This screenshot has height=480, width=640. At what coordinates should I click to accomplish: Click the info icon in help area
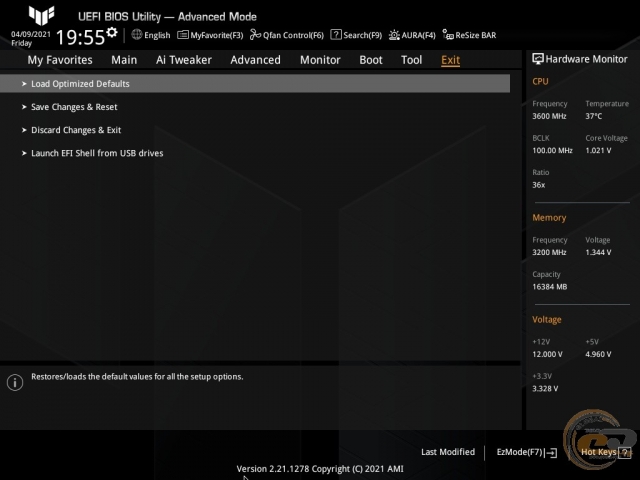coord(15,382)
